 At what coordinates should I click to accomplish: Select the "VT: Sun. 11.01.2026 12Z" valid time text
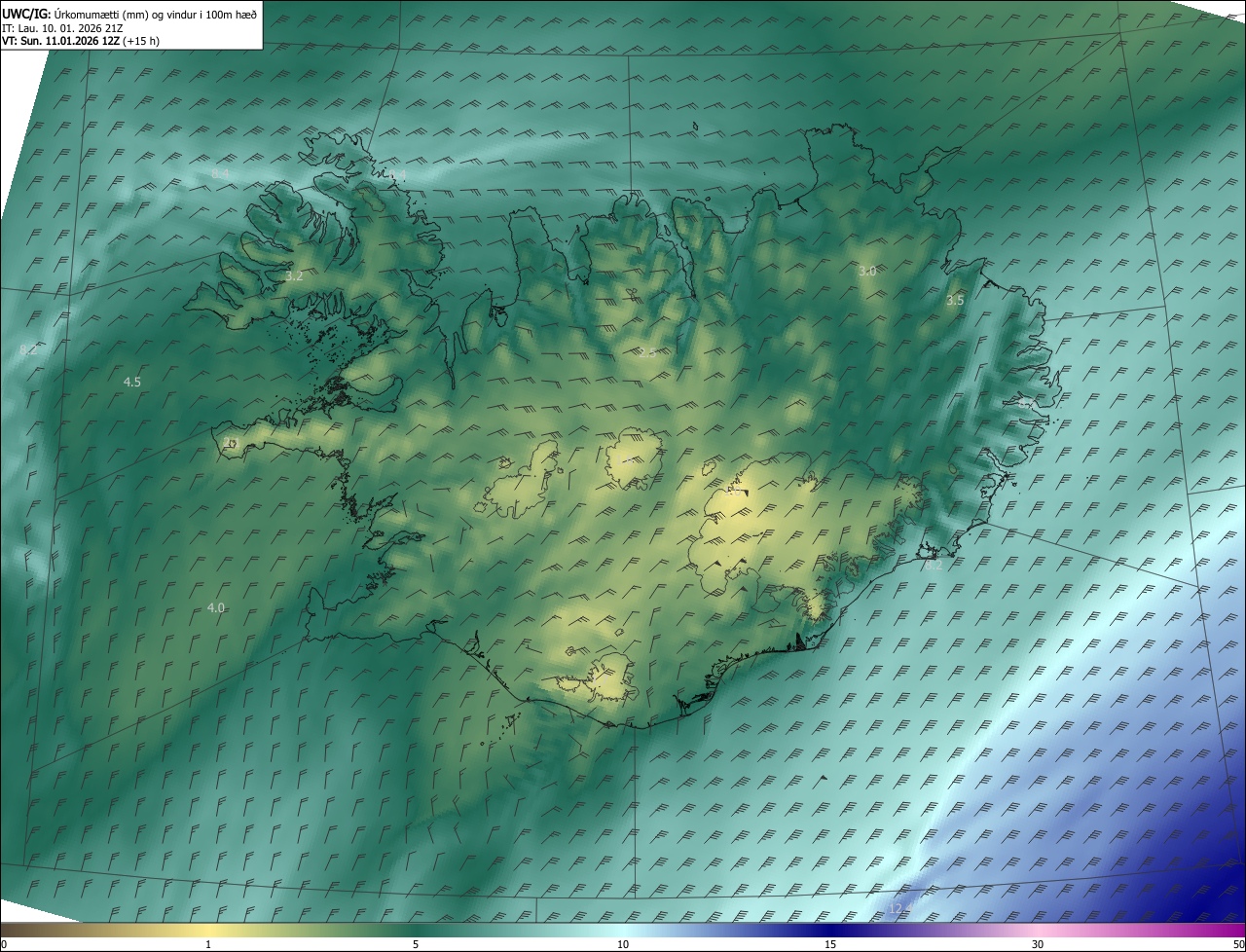[x=61, y=41]
